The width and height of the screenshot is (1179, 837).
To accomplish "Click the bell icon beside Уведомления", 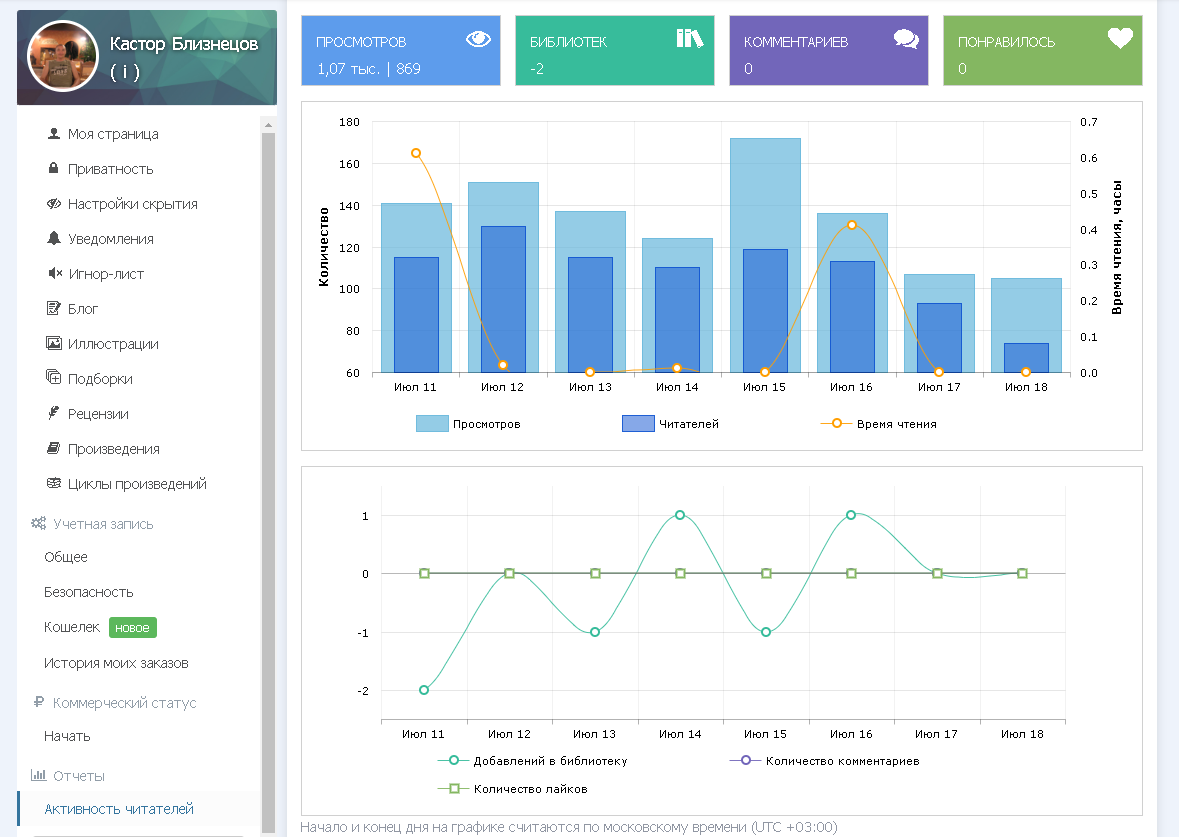I will (x=54, y=239).
